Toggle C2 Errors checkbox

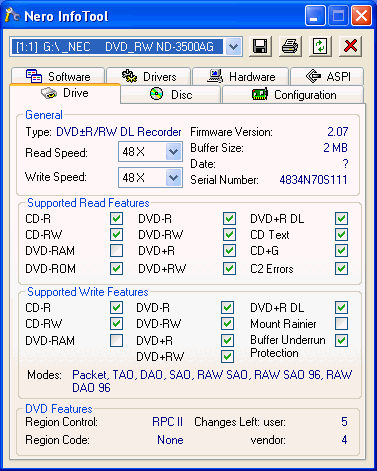pos(342,268)
